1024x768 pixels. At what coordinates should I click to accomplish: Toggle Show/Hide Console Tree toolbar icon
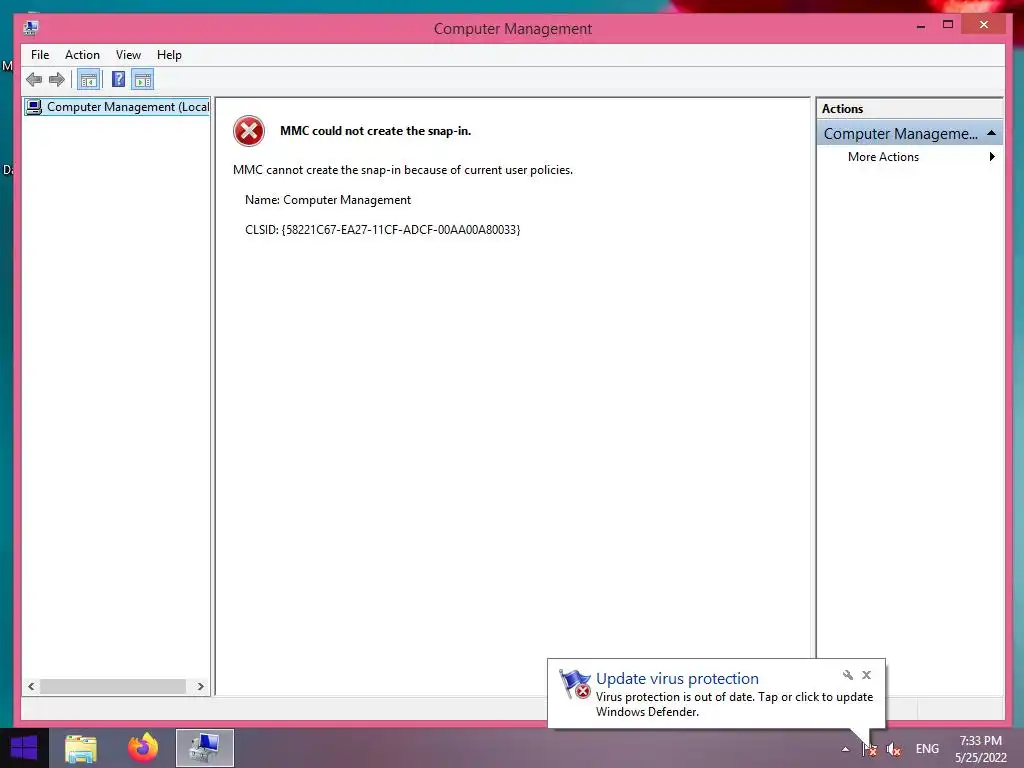click(88, 80)
